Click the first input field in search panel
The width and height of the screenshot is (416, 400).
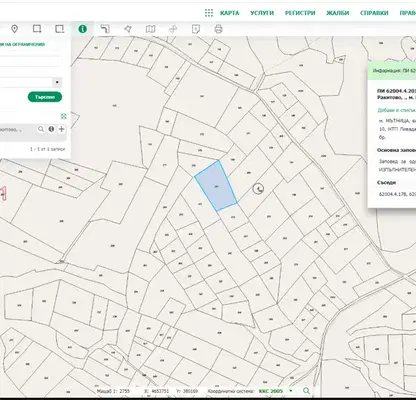pyautogui.click(x=30, y=62)
